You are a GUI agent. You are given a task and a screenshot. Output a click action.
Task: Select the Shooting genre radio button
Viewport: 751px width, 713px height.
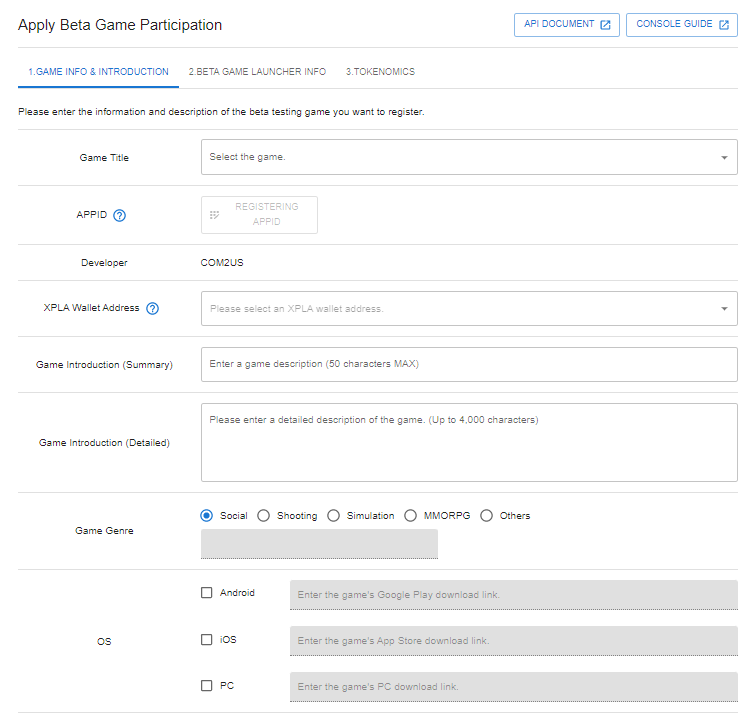click(x=264, y=516)
